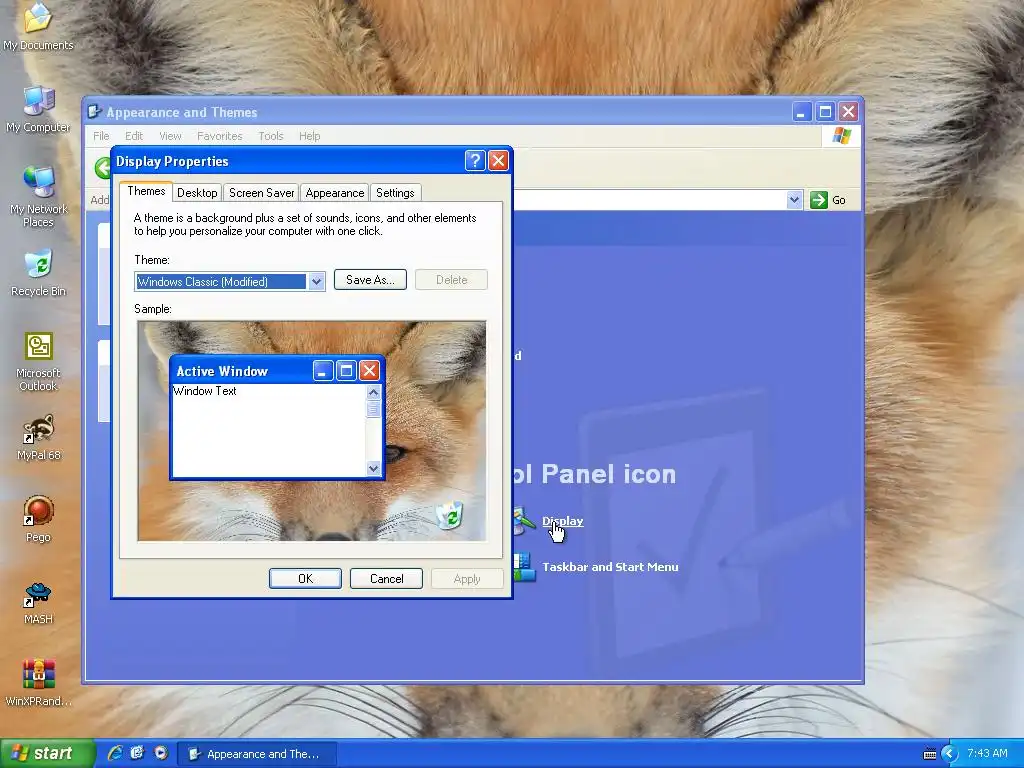1024x768 pixels.
Task: Click Appearance and Themes taskbar button
Action: click(x=258, y=754)
